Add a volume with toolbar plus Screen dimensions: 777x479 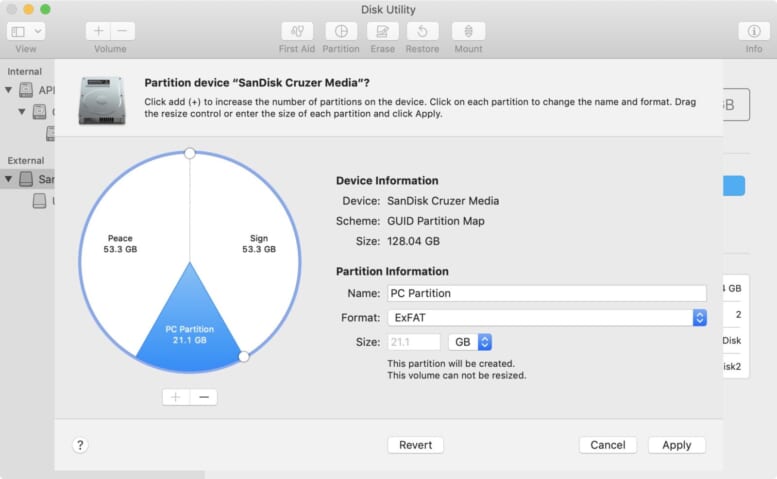(98, 31)
